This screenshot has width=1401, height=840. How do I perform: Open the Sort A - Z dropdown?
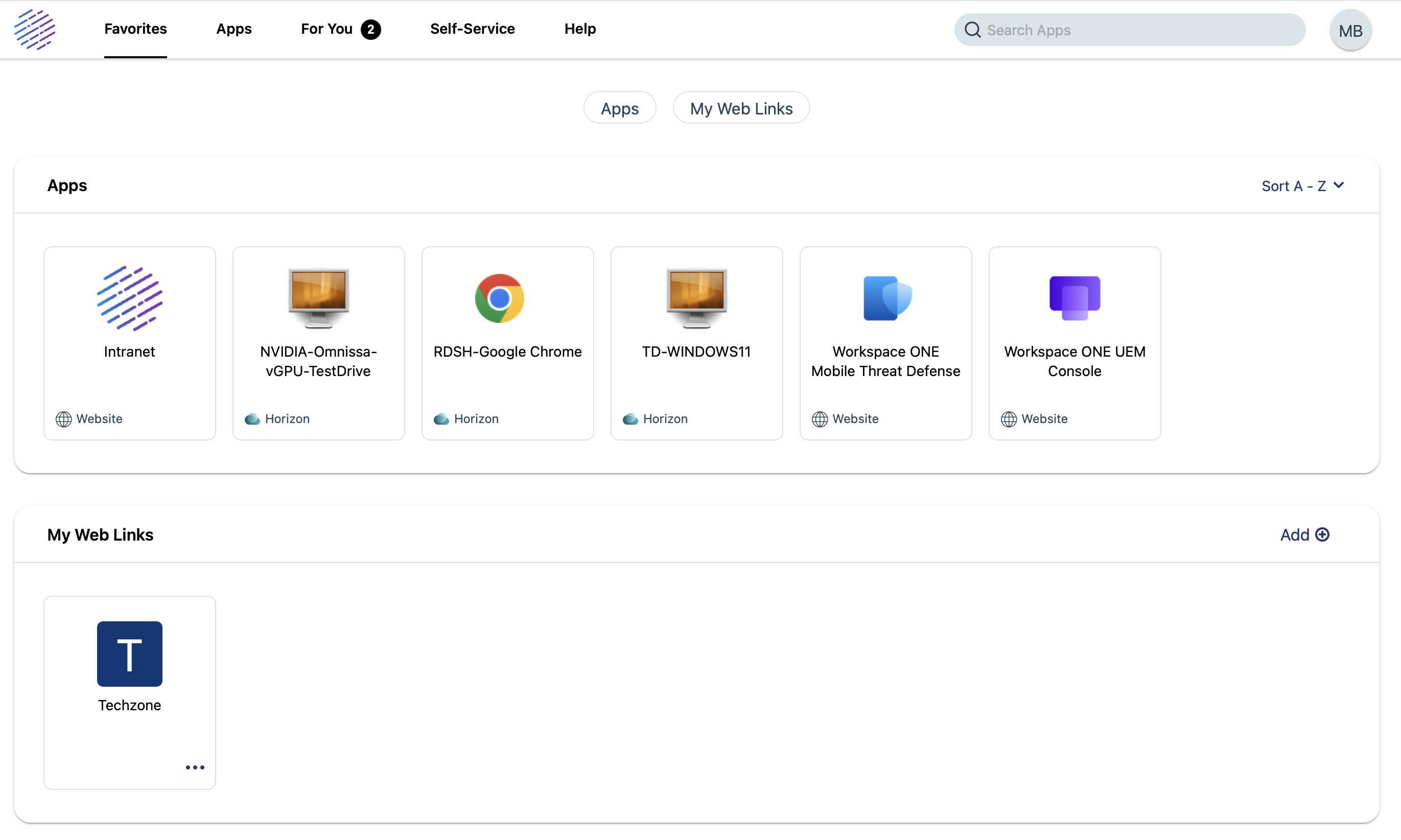tap(1302, 185)
